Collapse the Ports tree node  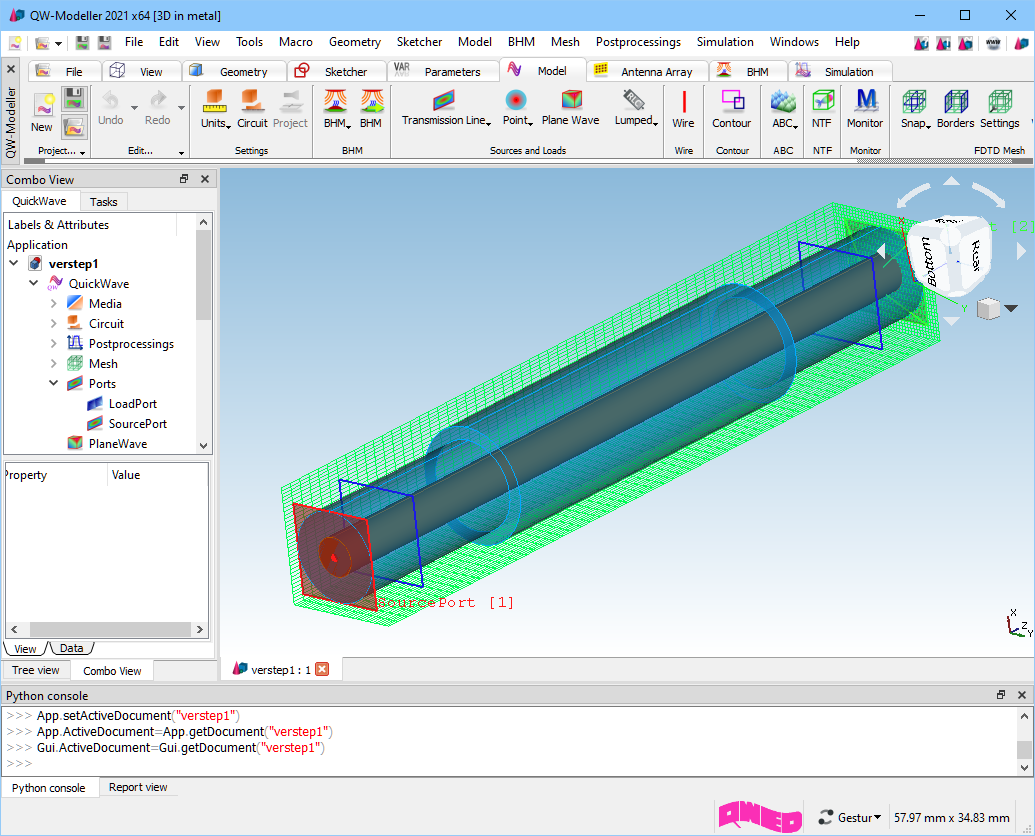pos(53,383)
